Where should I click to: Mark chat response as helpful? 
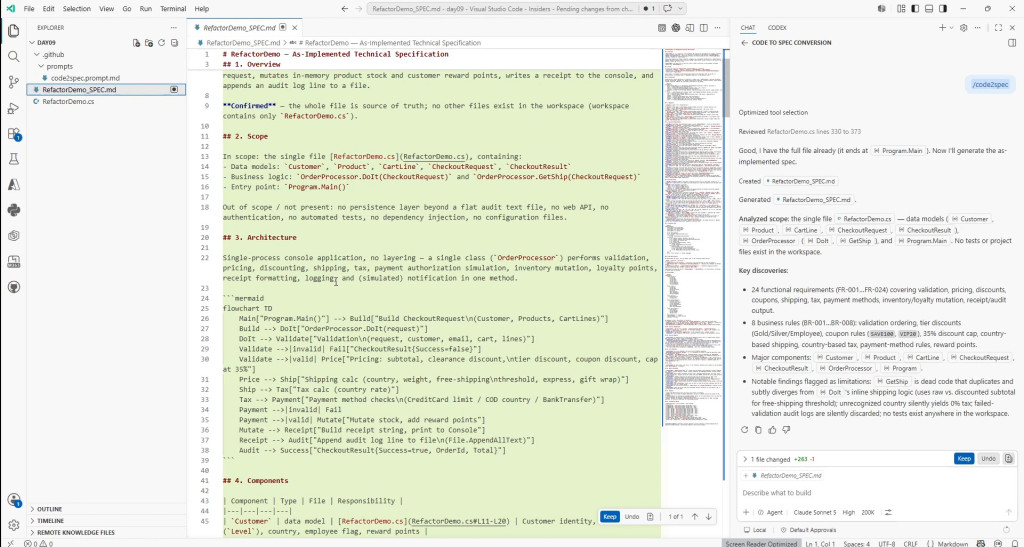(772, 430)
